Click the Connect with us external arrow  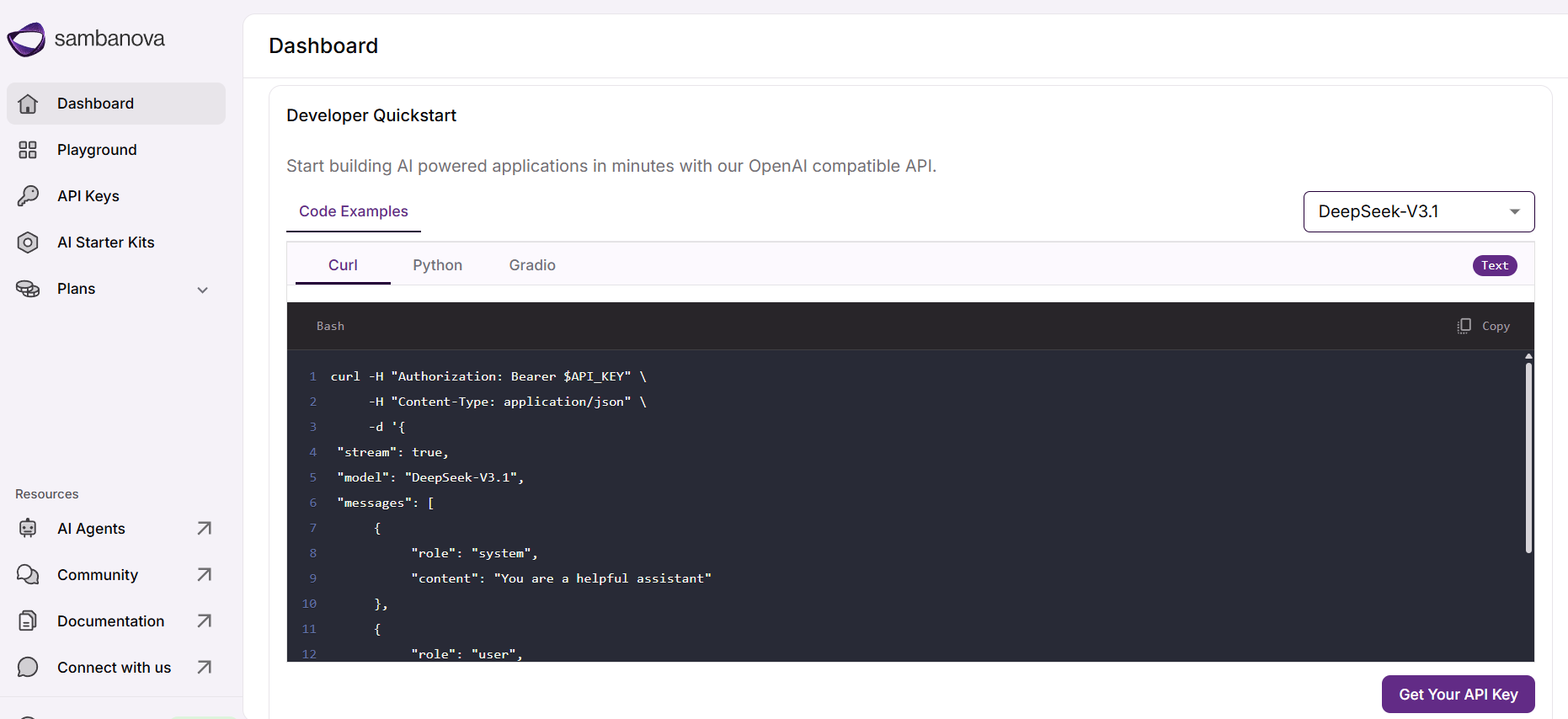pyautogui.click(x=204, y=667)
